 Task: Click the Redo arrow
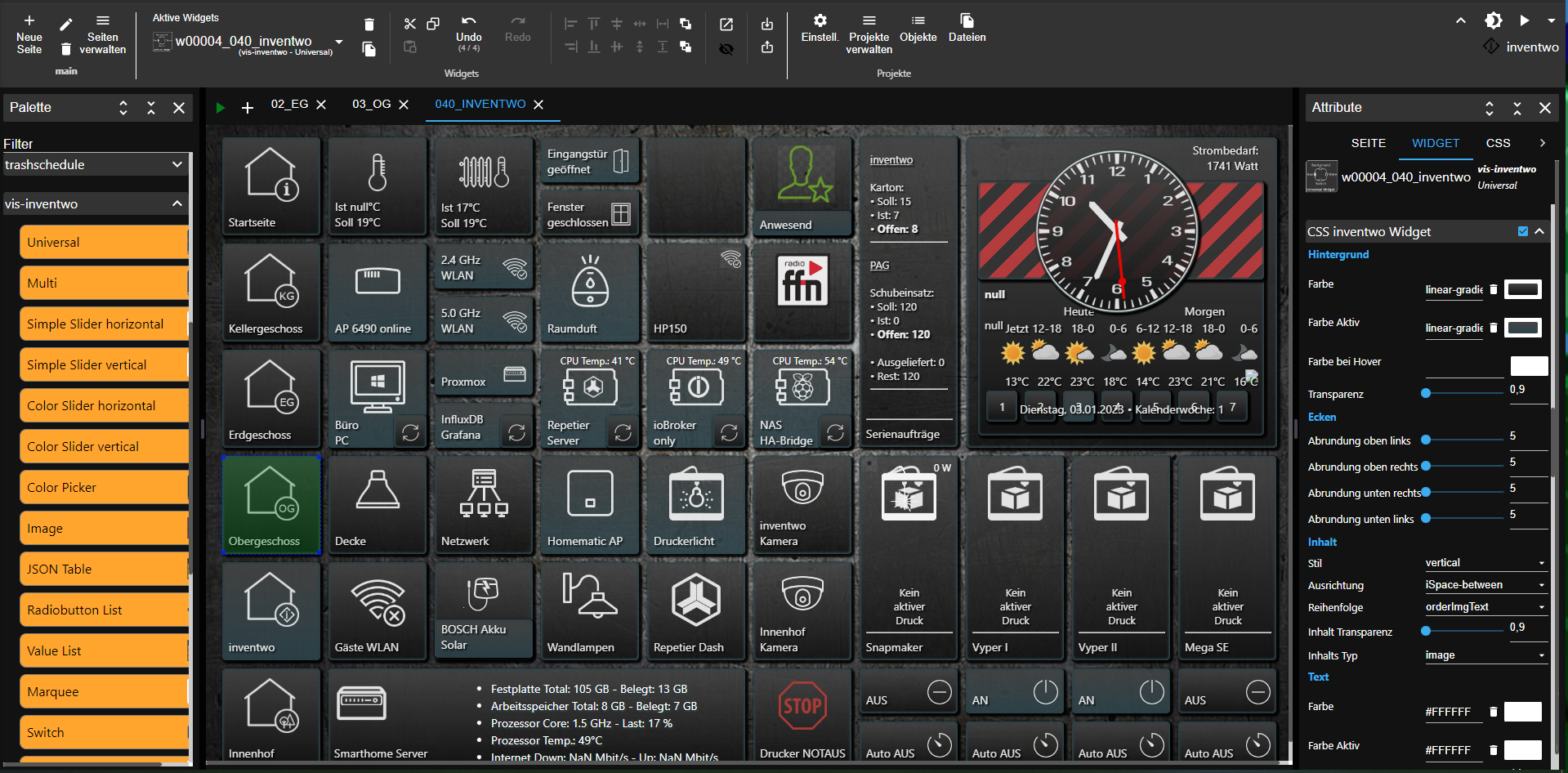518,21
